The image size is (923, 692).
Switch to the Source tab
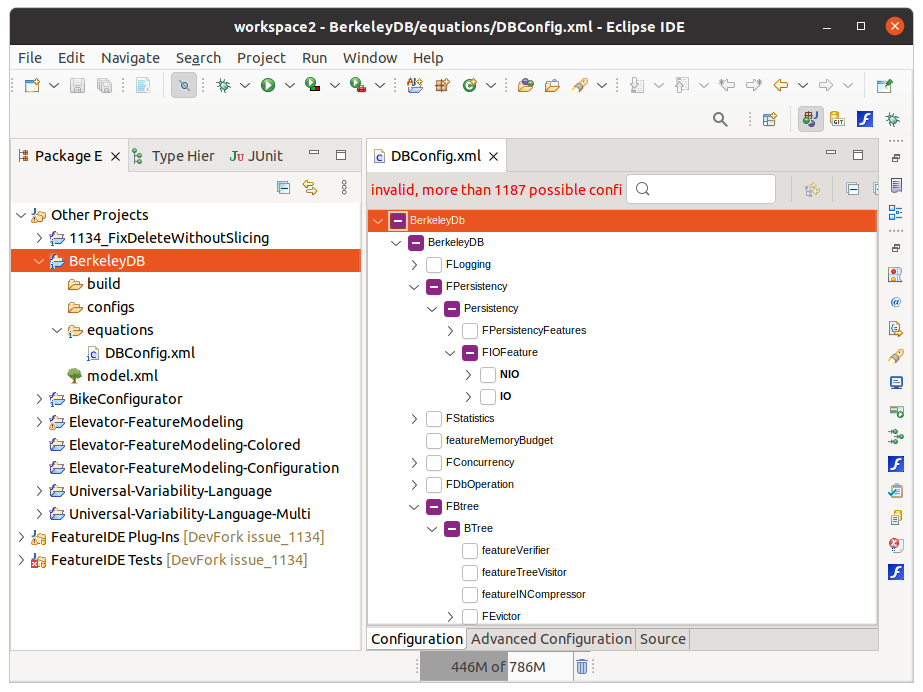click(662, 639)
